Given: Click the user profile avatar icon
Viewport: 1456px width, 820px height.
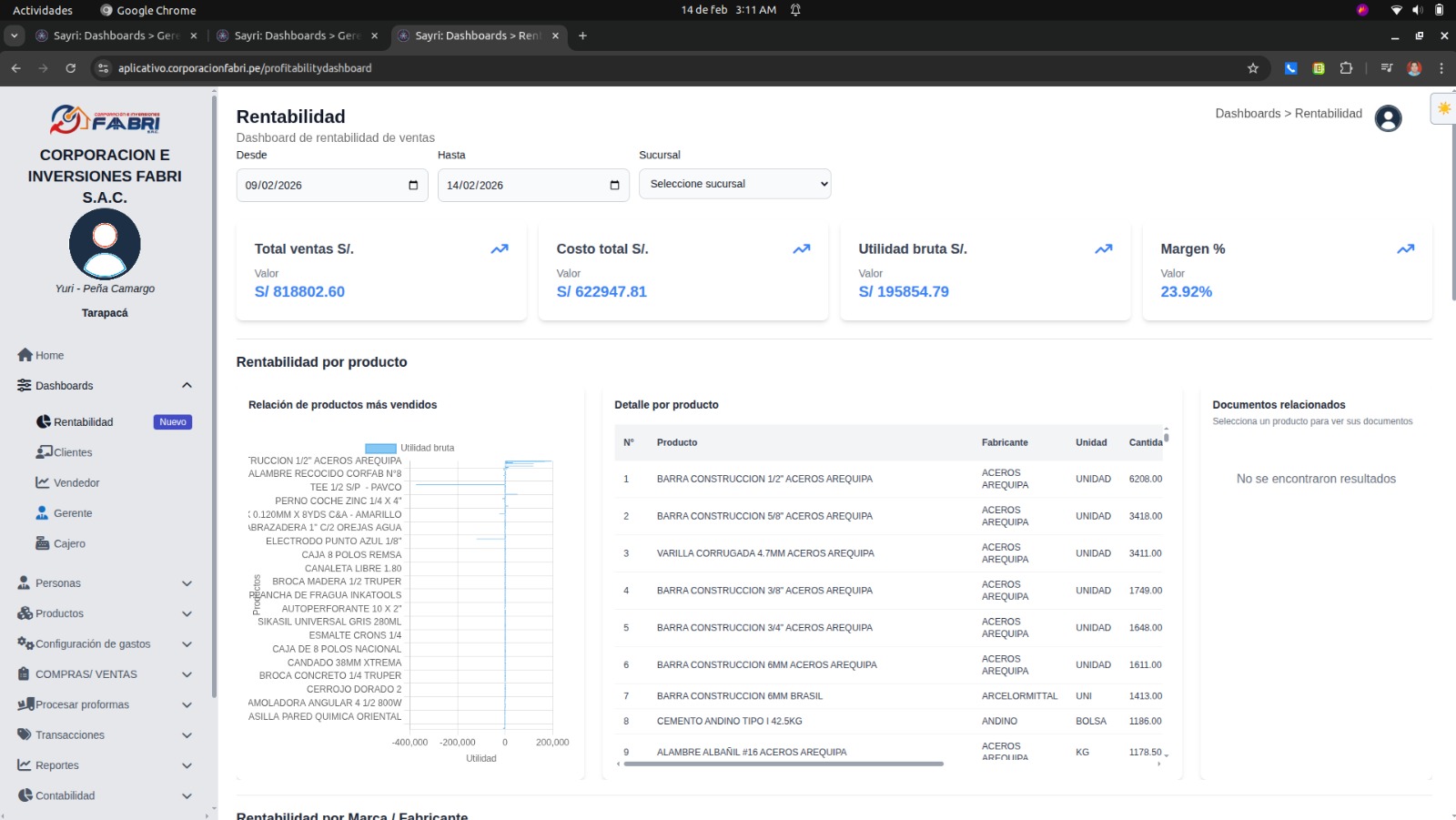Looking at the screenshot, I should [x=1388, y=118].
